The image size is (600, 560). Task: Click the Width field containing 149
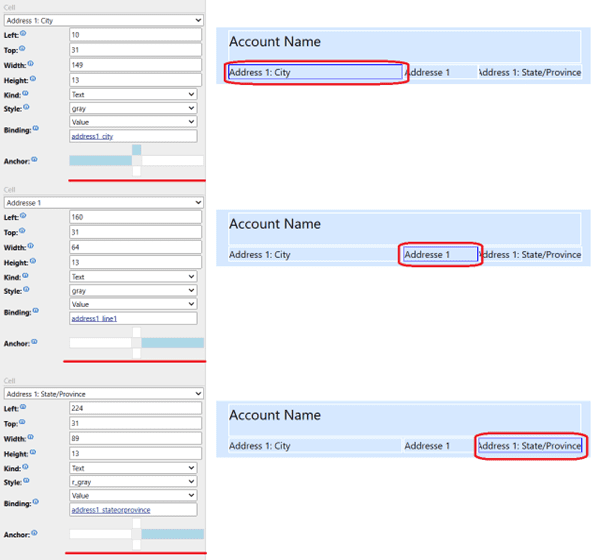click(x=133, y=65)
